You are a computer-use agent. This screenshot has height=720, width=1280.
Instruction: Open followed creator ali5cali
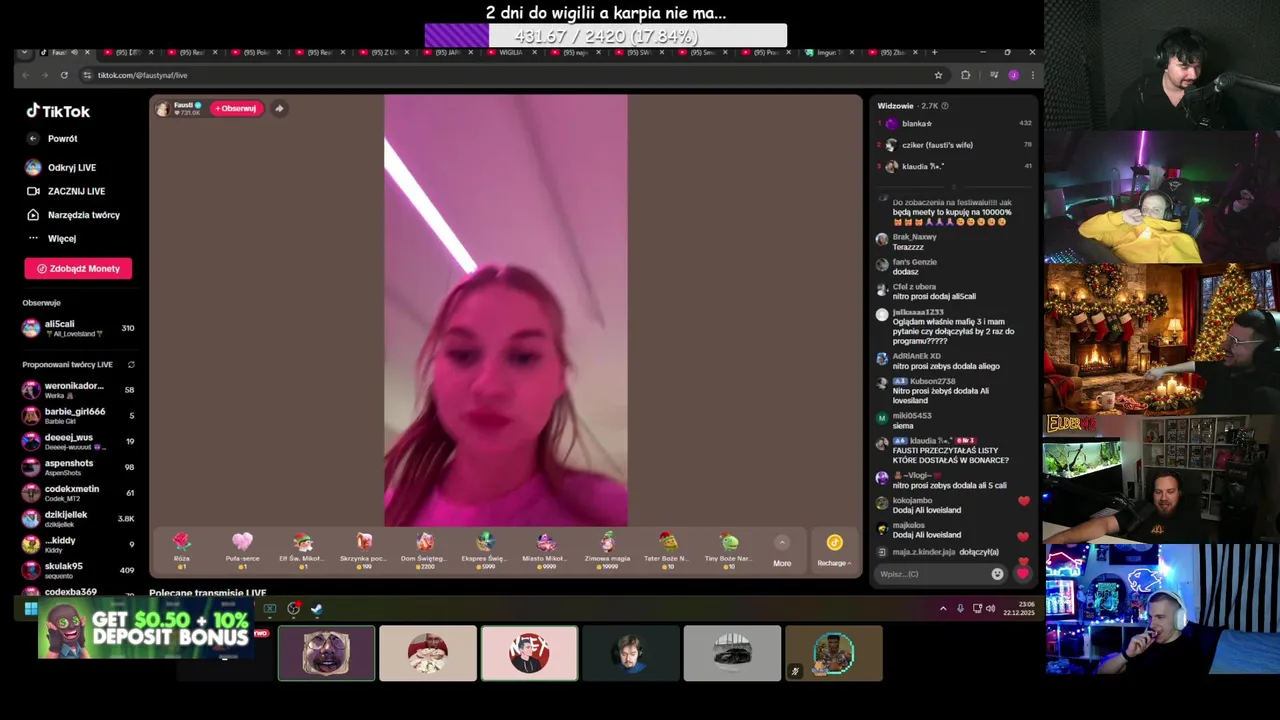pyautogui.click(x=78, y=328)
